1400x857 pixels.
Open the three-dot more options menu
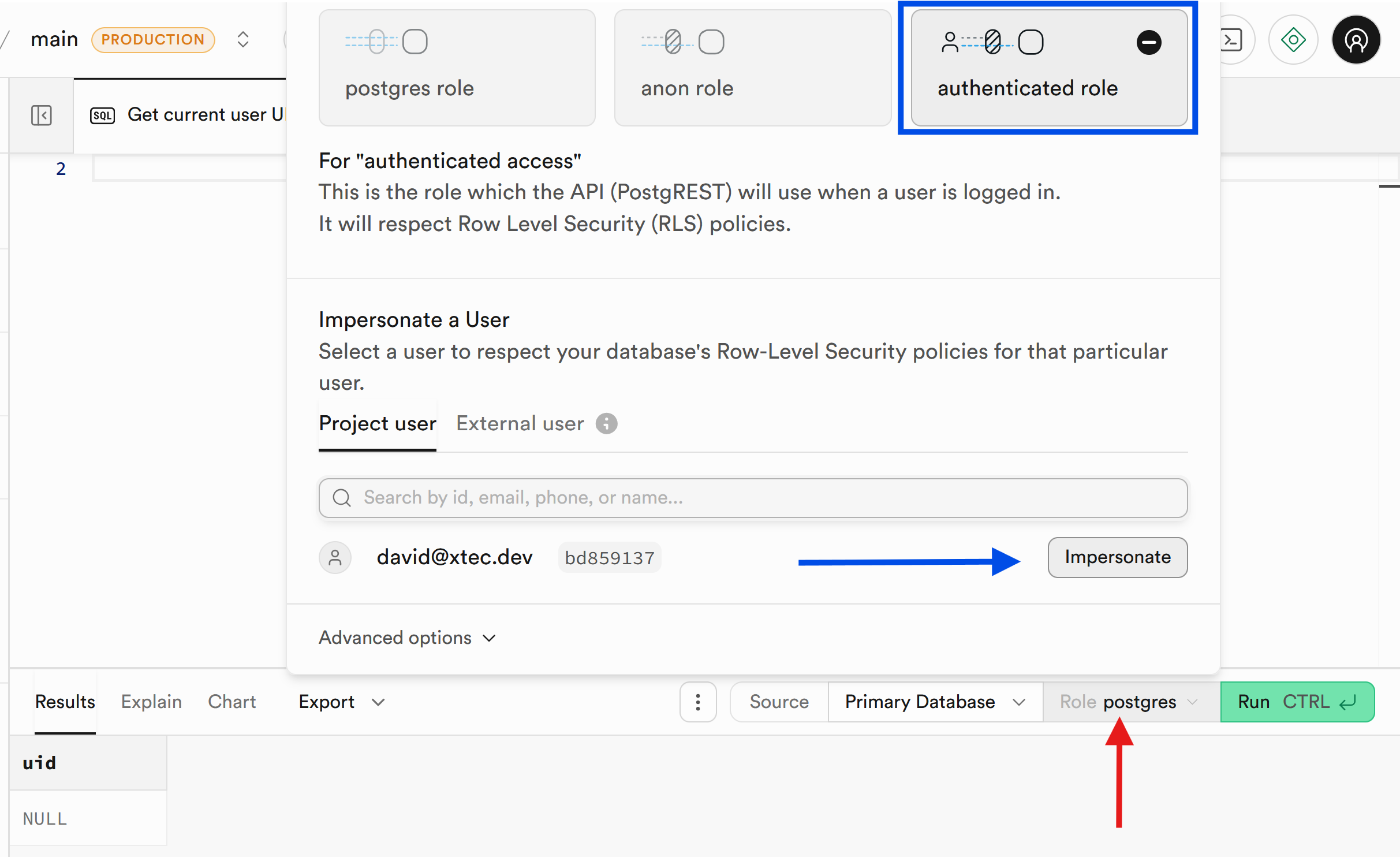click(x=698, y=702)
